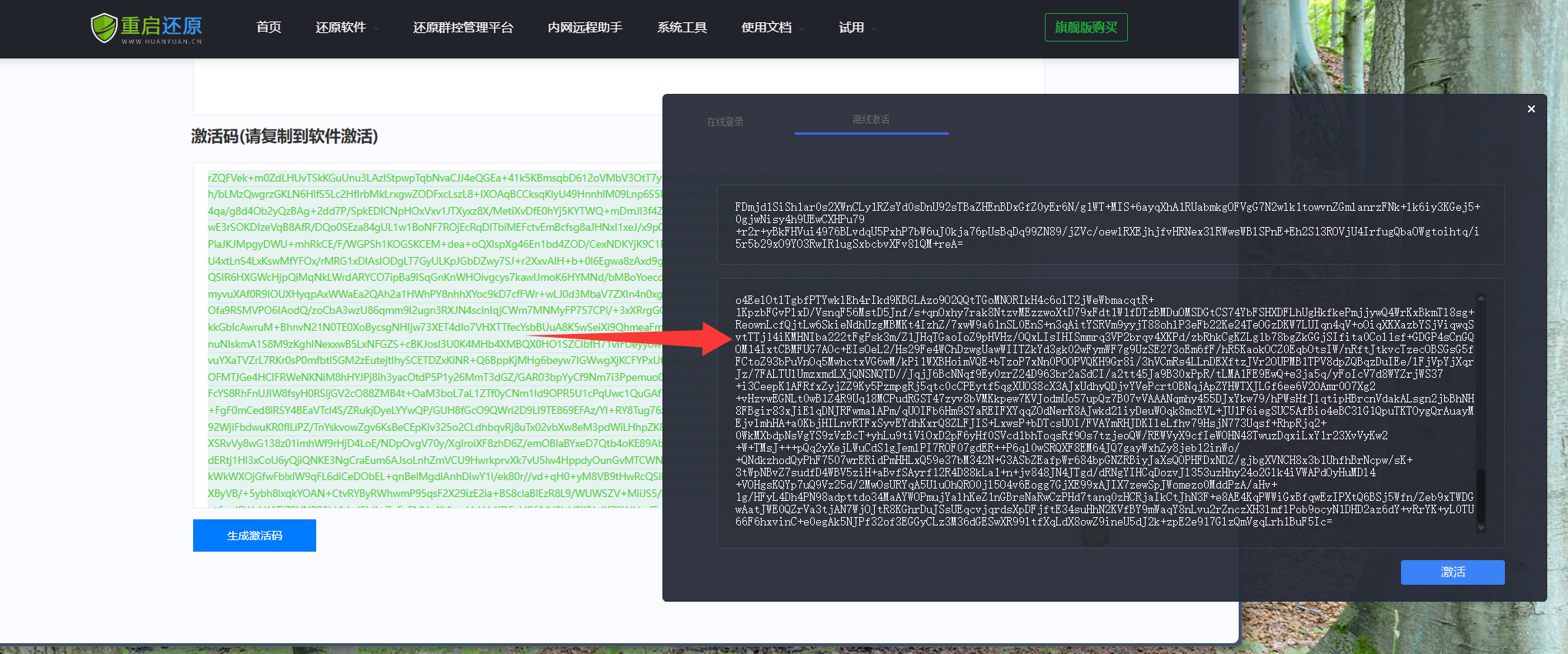Click the 旗舰版购买 purchase button
This screenshot has width=1568, height=654.
(1086, 28)
